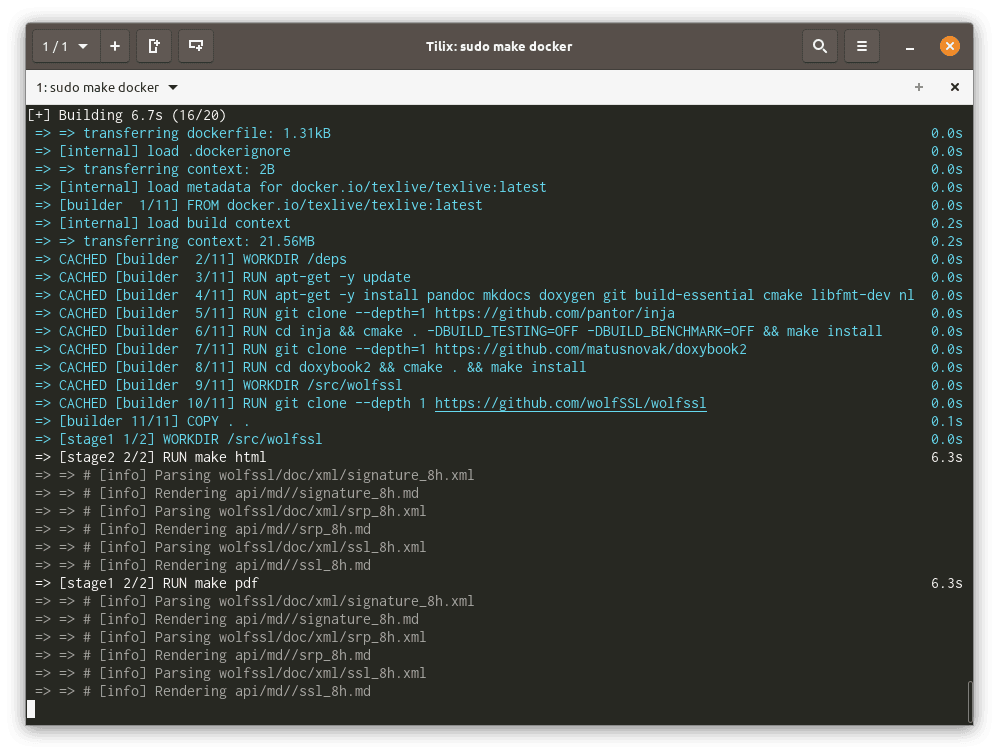Click the wolfSSL GitHub link
The width and height of the screenshot is (999, 754).
570,403
